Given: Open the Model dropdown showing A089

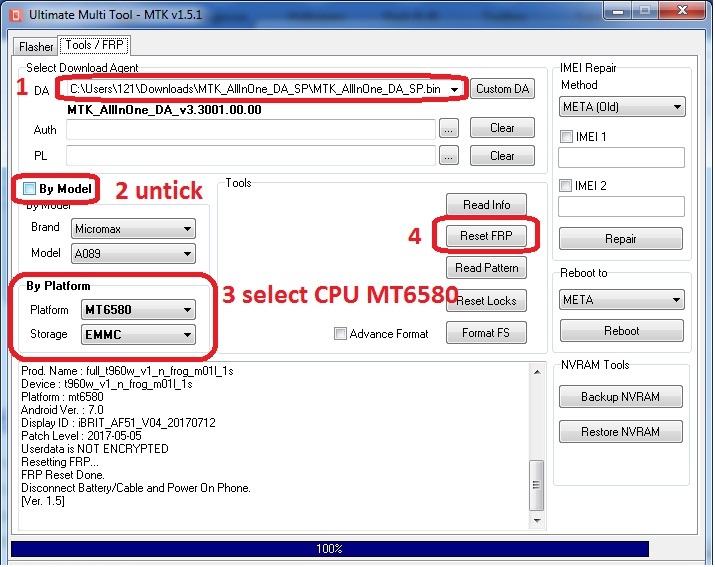Looking at the screenshot, I should coord(133,254).
